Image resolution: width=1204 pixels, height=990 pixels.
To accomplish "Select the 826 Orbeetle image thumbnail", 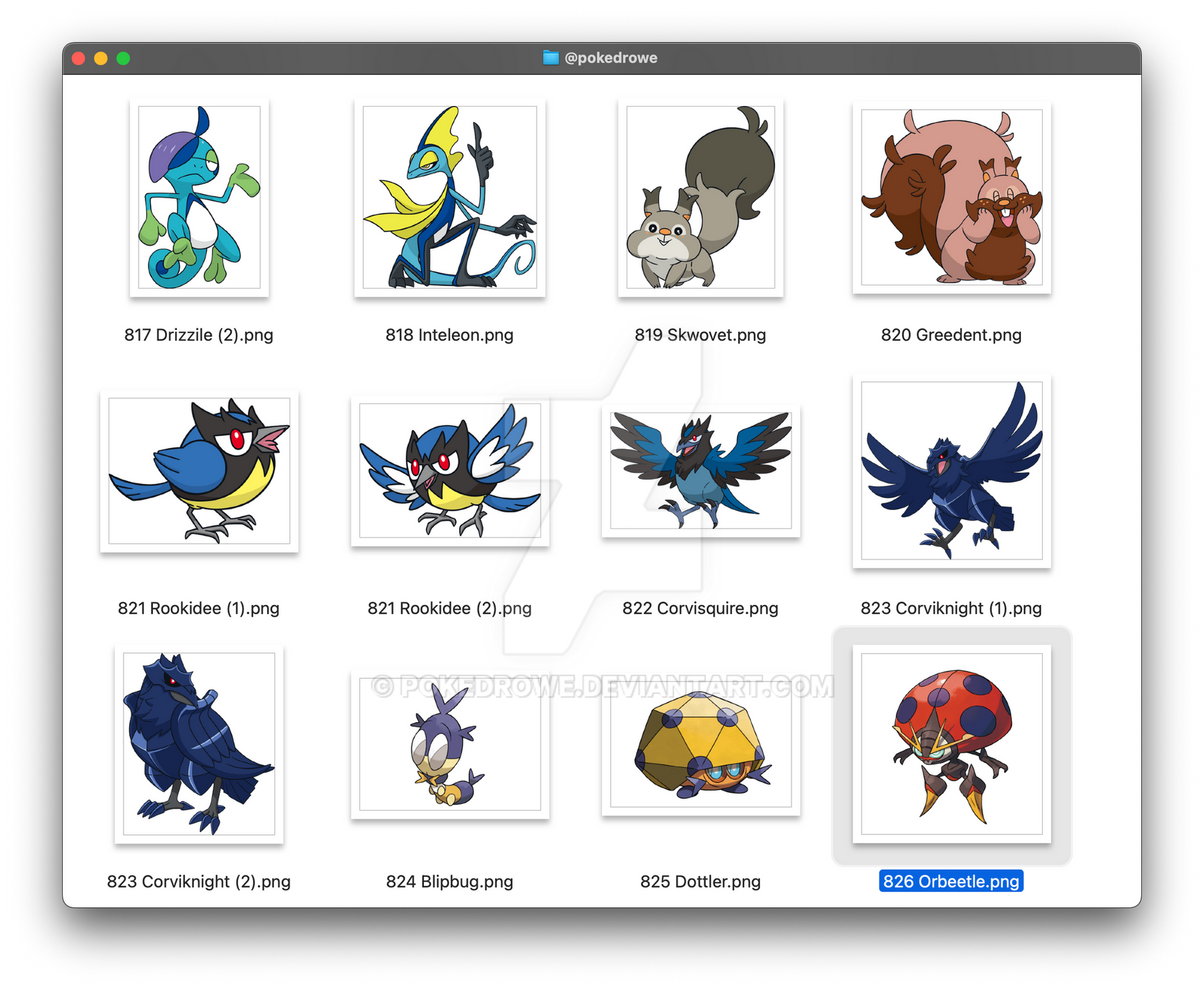I will (x=951, y=744).
